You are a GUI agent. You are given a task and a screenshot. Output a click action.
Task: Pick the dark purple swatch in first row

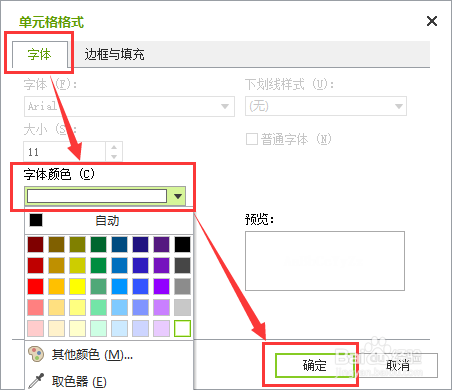pos(162,245)
